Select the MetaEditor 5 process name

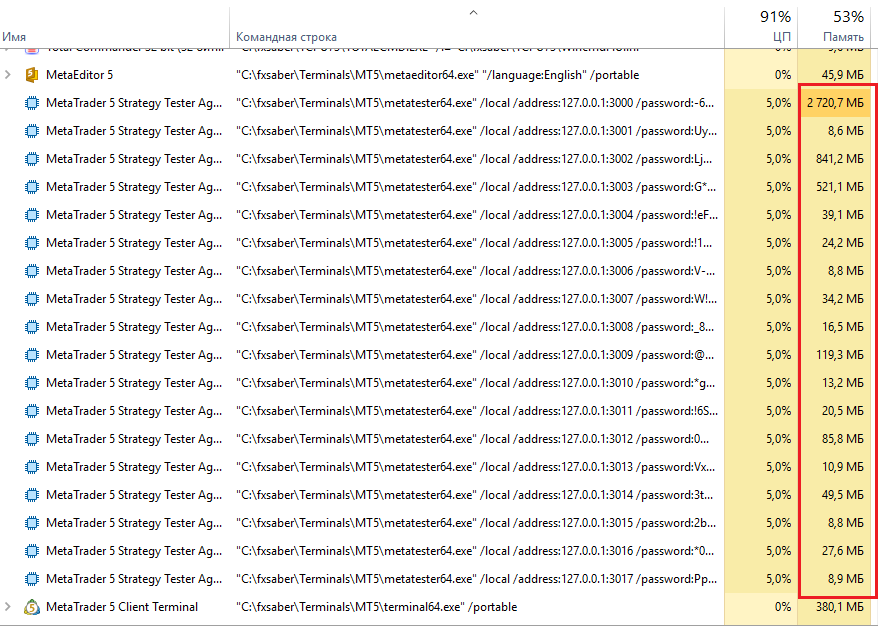[x=80, y=75]
